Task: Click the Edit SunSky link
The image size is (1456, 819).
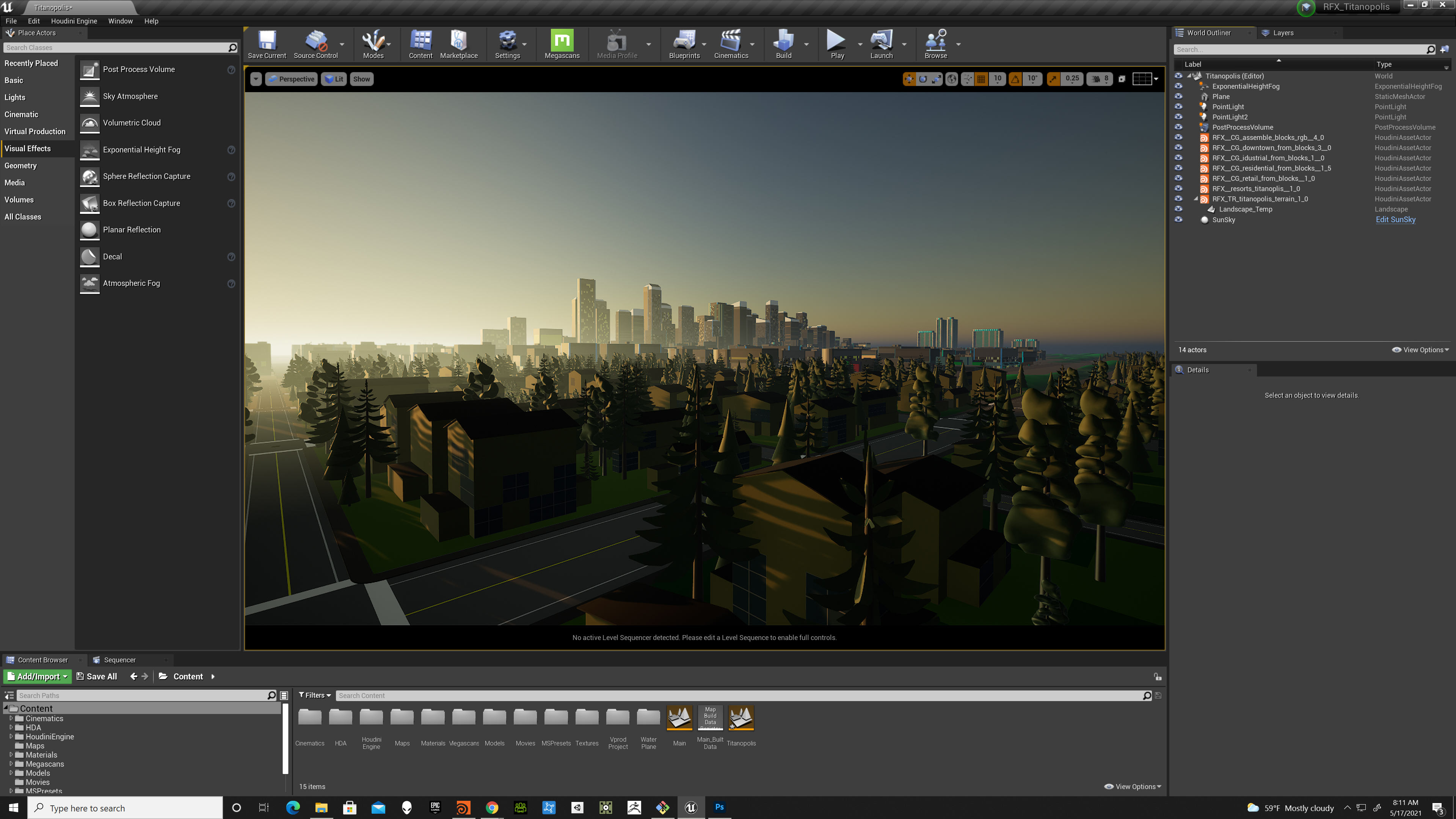Action: coord(1395,220)
